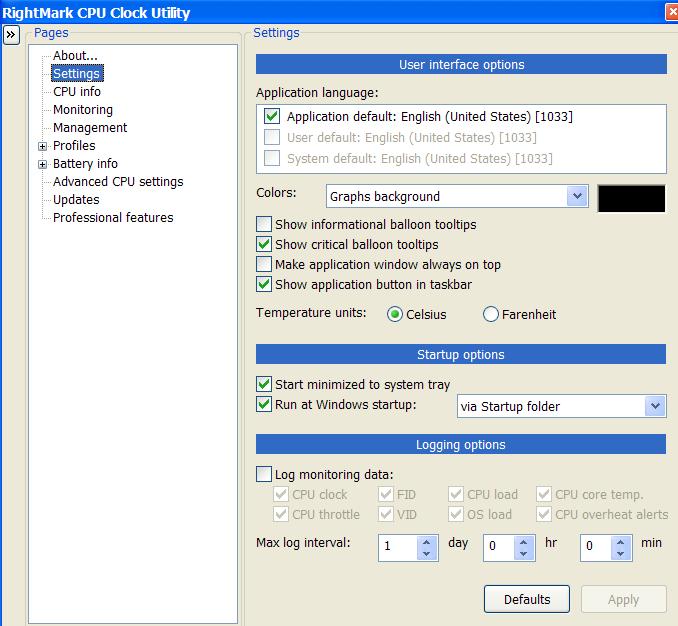
Task: Click the Defaults button
Action: pyautogui.click(x=527, y=599)
